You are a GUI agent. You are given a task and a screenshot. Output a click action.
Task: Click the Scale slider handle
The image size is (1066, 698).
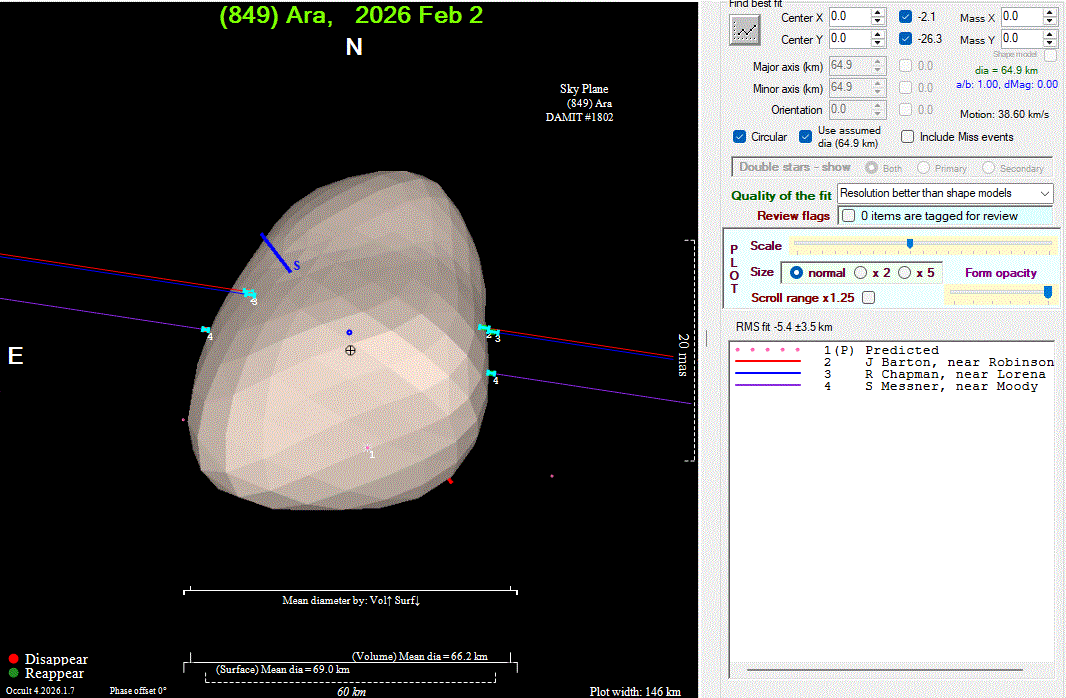(x=909, y=243)
